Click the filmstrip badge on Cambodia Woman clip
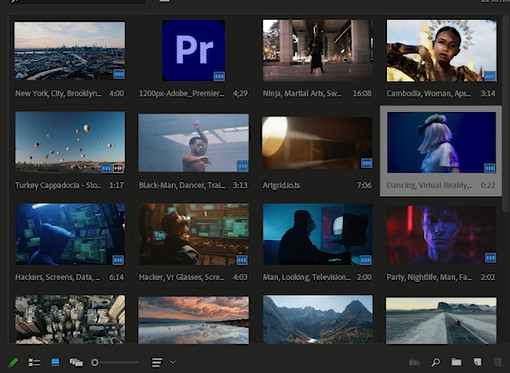Screen dimensions: 510x373 click(489, 76)
